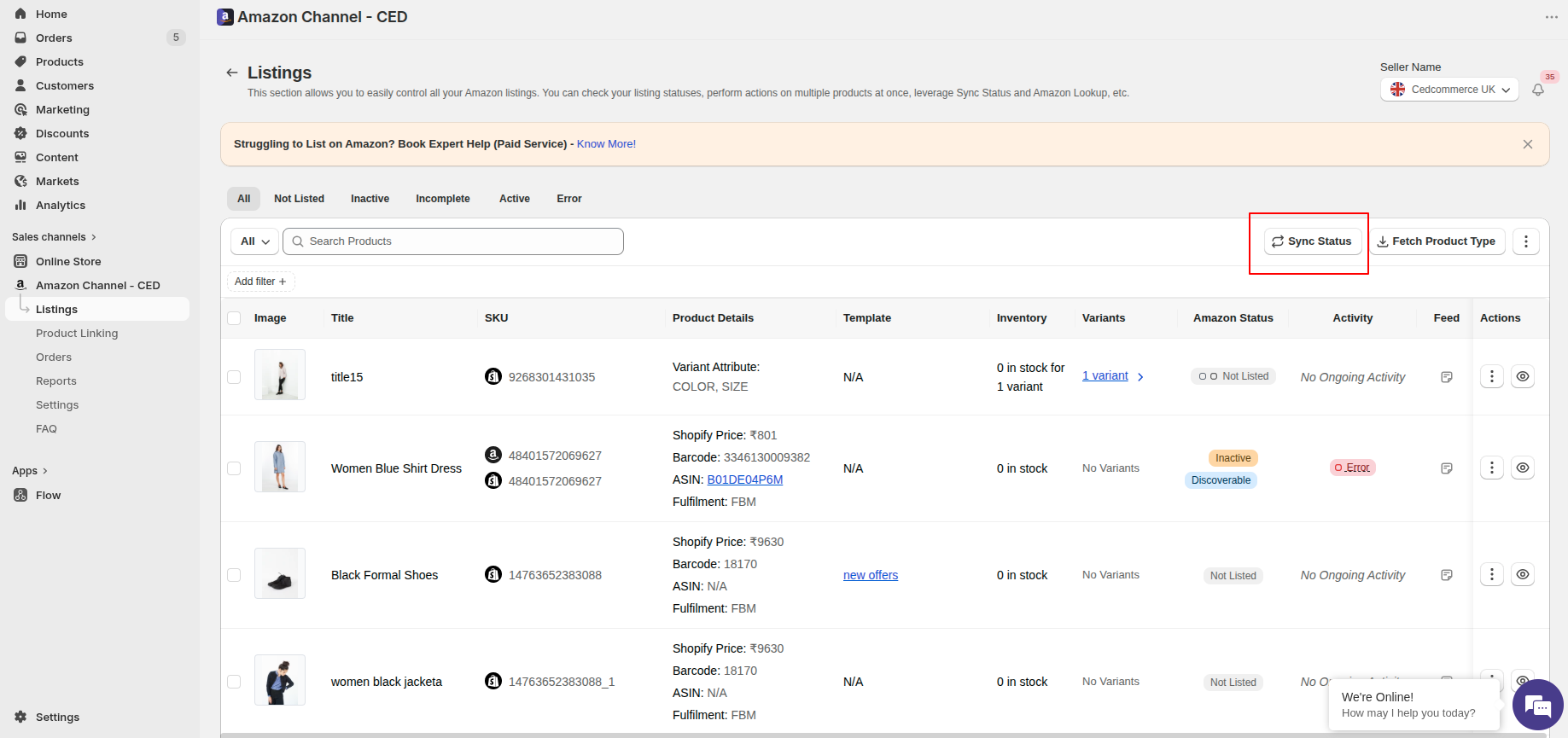Screen dimensions: 1568x738
Task: Open the ASIN B01DE04P6M link
Action: point(745,479)
